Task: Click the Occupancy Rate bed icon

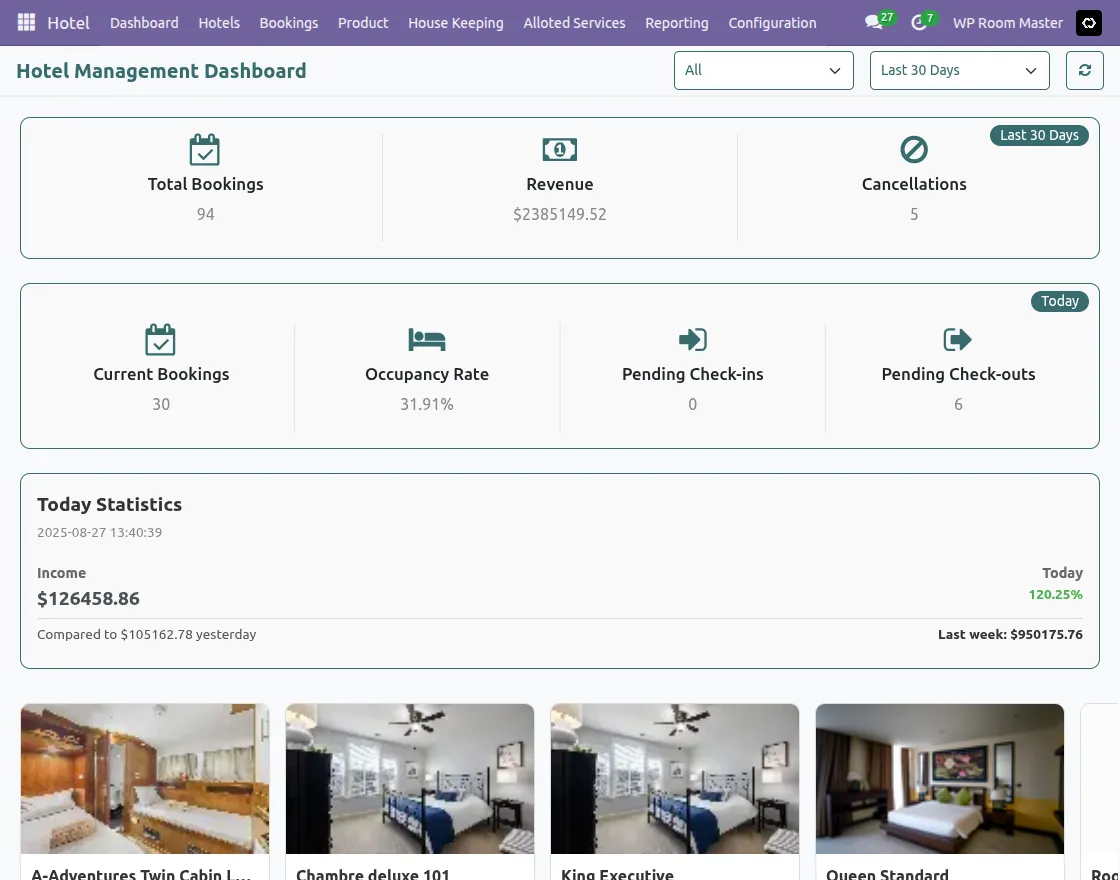Action: pyautogui.click(x=427, y=340)
